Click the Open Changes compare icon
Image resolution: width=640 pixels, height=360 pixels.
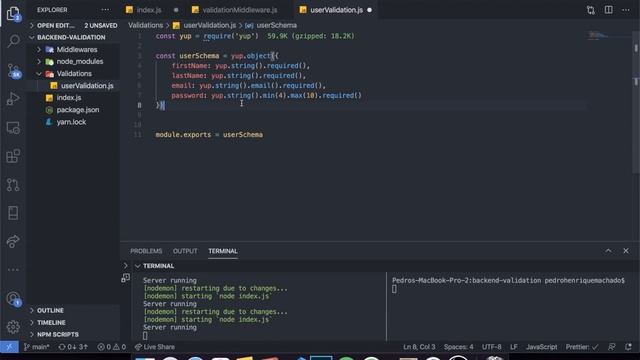tap(591, 10)
